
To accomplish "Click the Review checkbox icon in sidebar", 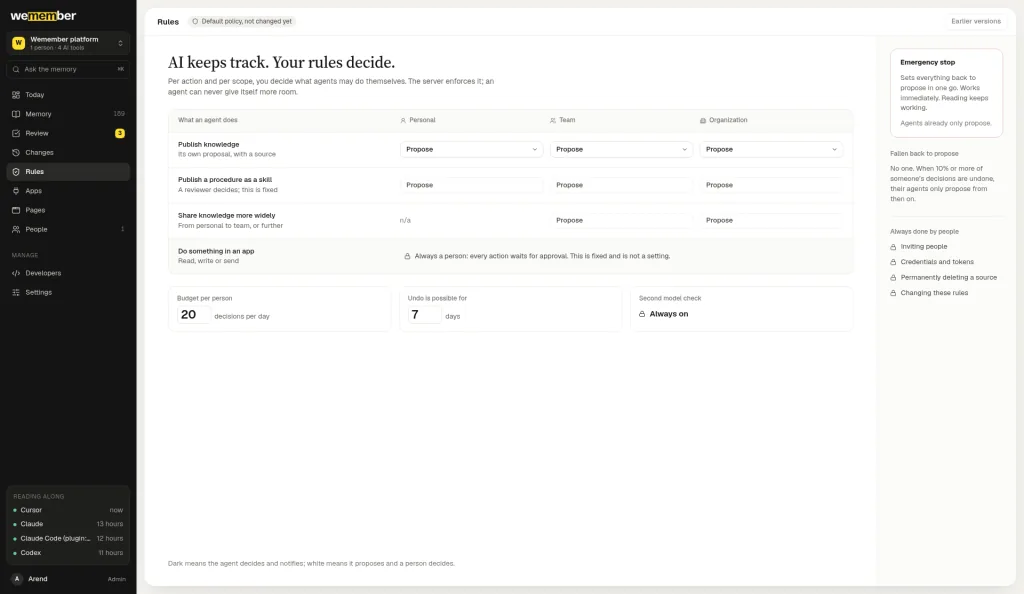I will point(16,133).
